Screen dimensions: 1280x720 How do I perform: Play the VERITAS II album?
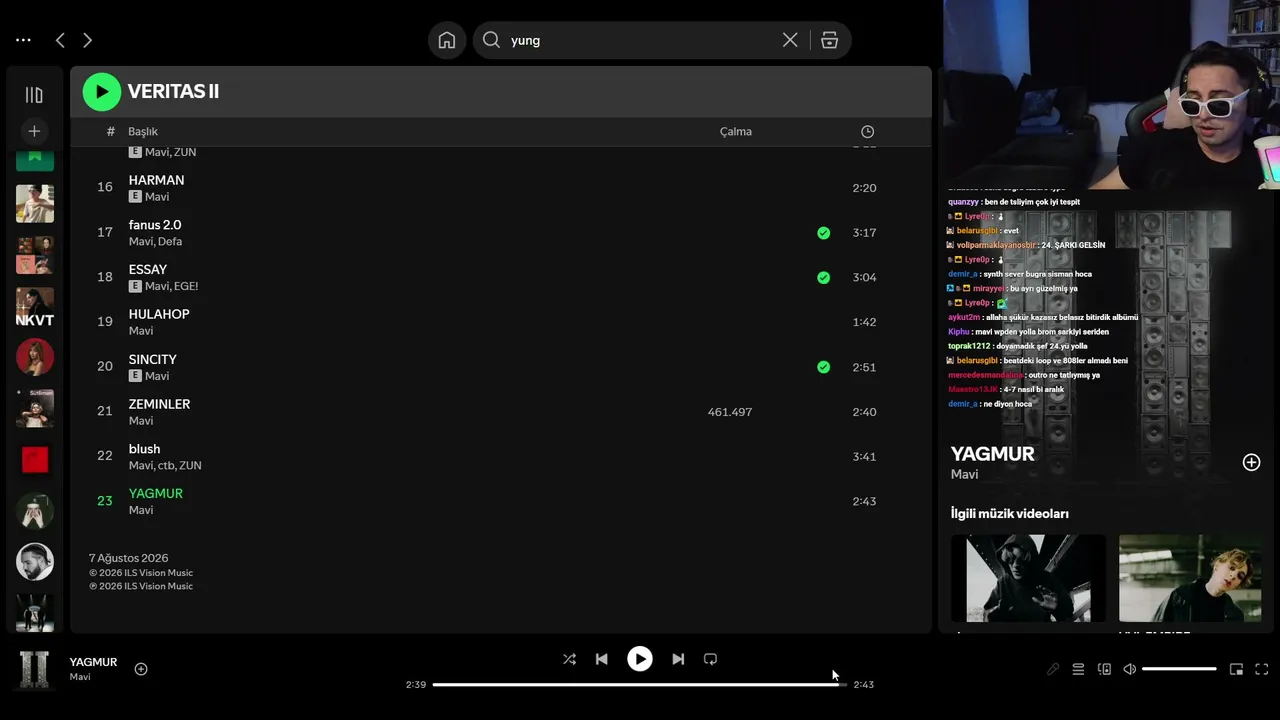(x=101, y=92)
